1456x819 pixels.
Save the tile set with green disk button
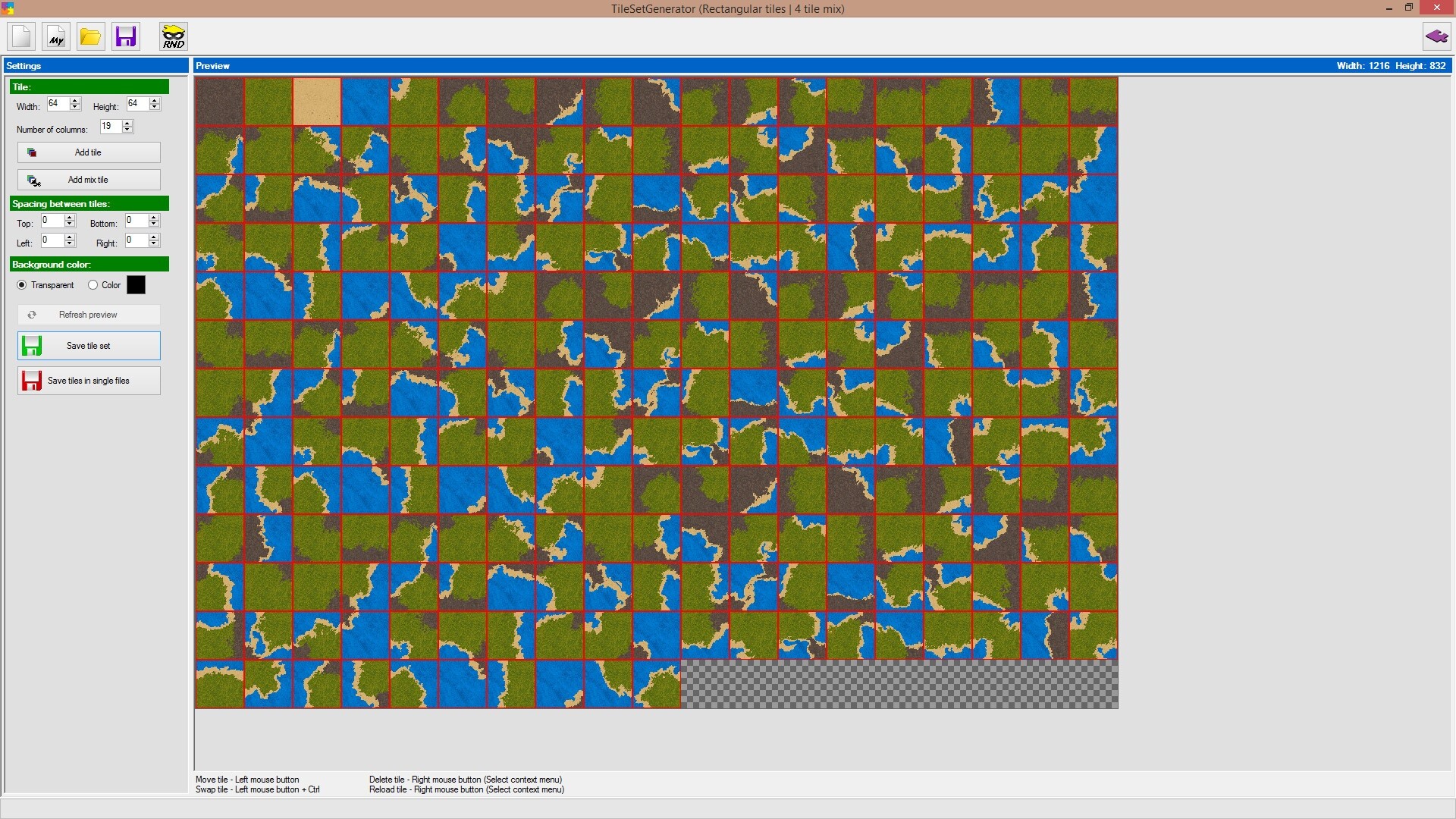click(x=89, y=346)
